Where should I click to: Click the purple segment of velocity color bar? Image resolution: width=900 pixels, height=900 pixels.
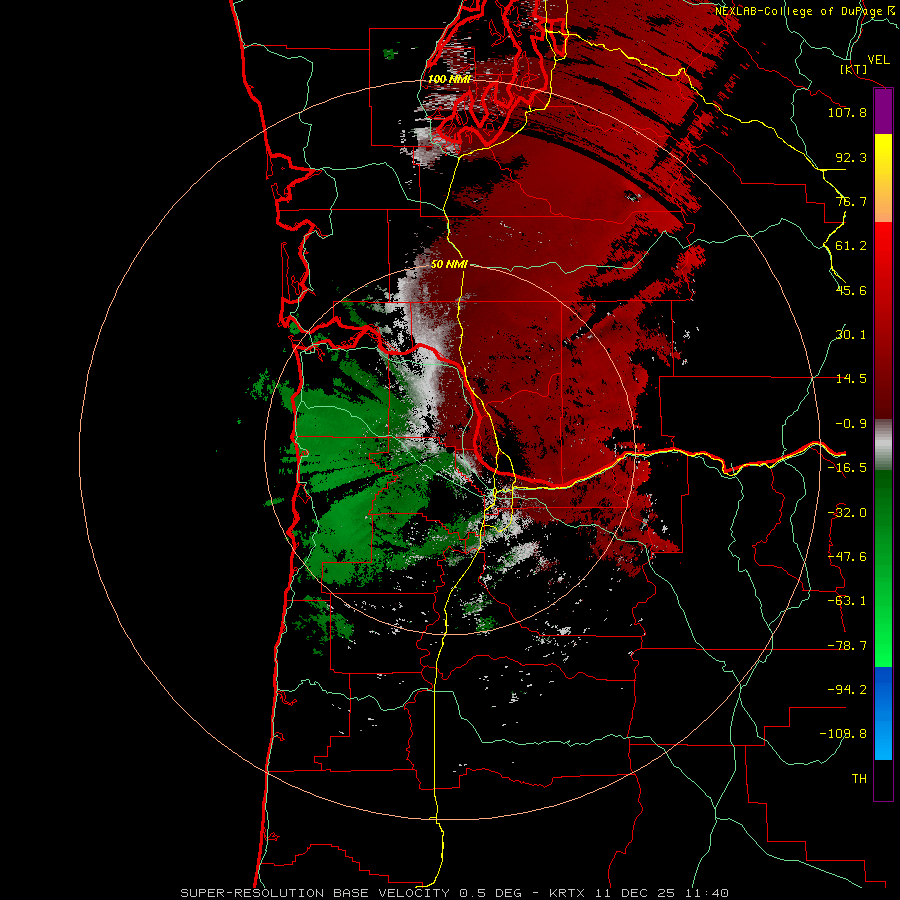point(883,112)
